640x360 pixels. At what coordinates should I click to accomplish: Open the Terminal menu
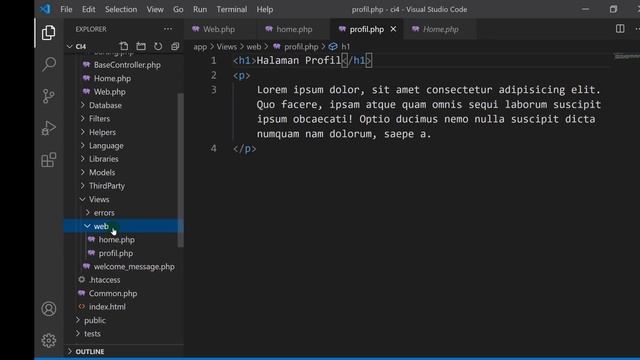[231, 9]
